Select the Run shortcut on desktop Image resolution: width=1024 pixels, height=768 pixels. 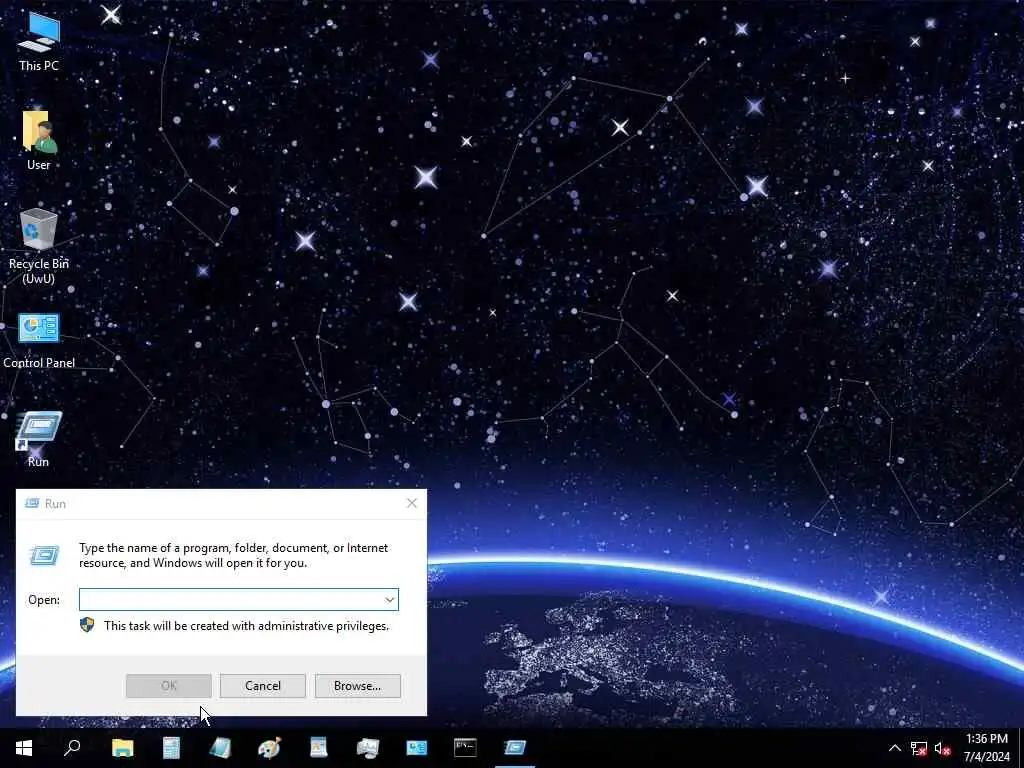point(39,439)
